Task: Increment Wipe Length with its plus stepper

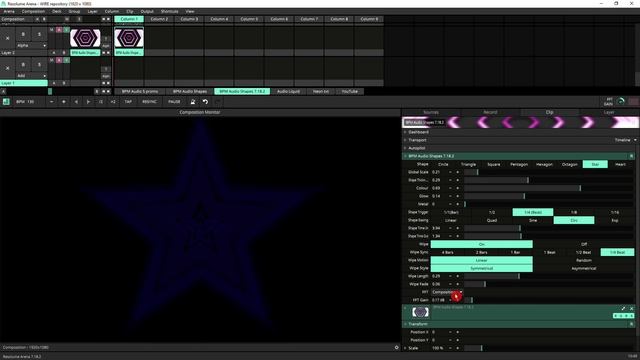Action: (458, 276)
